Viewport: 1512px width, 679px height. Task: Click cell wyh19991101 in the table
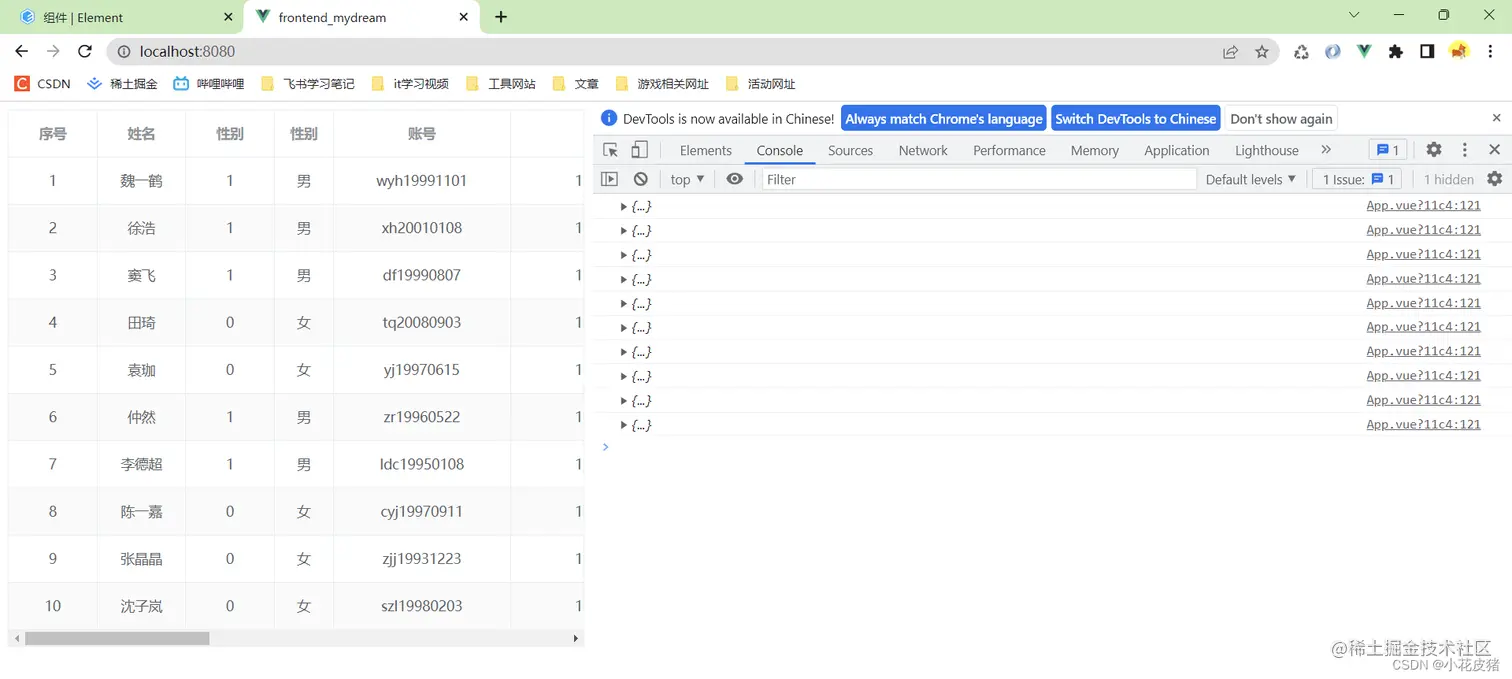[422, 181]
